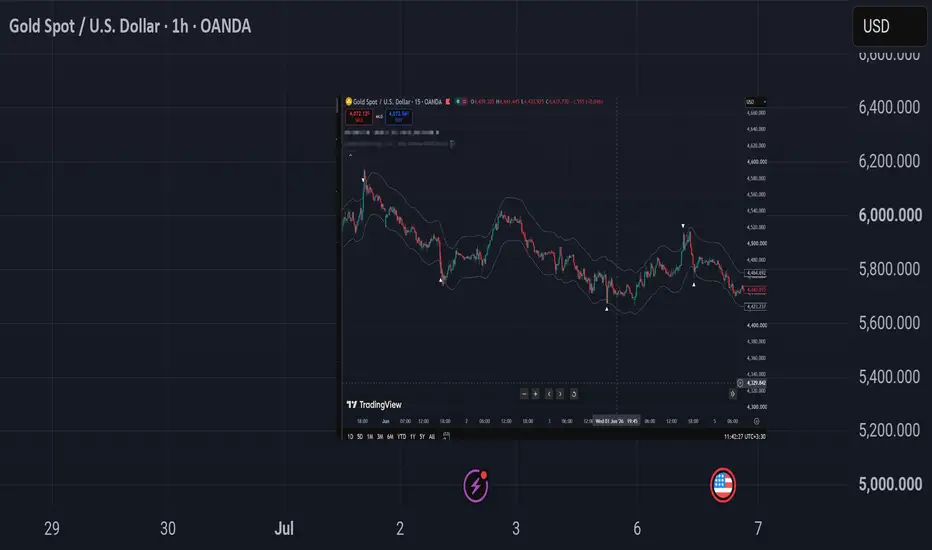Click the red SELL price button
The height and width of the screenshot is (550, 932).
pos(359,117)
